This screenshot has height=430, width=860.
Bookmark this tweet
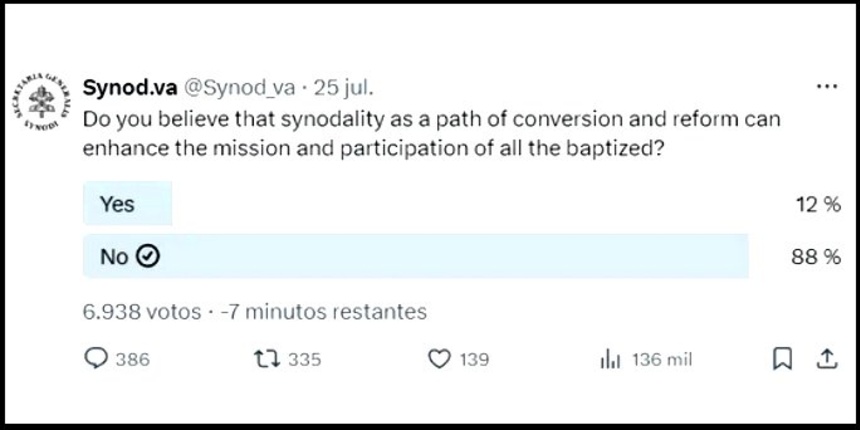pyautogui.click(x=782, y=360)
